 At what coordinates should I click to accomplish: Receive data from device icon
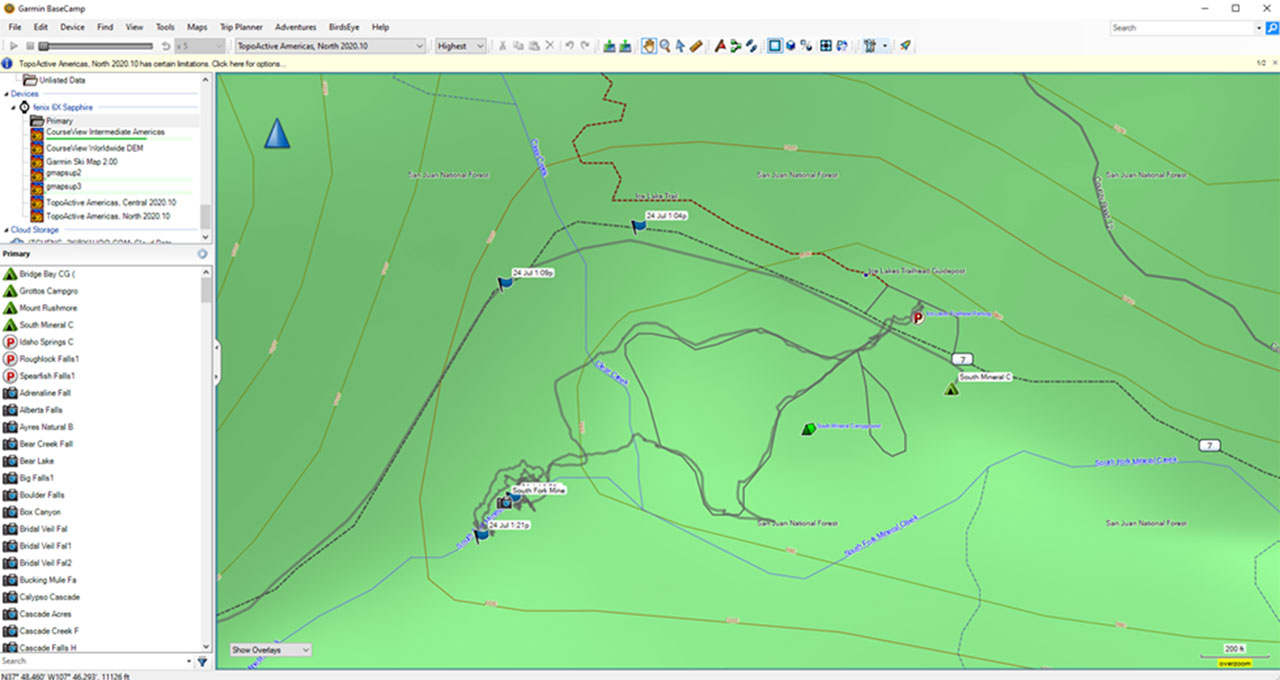(626, 46)
